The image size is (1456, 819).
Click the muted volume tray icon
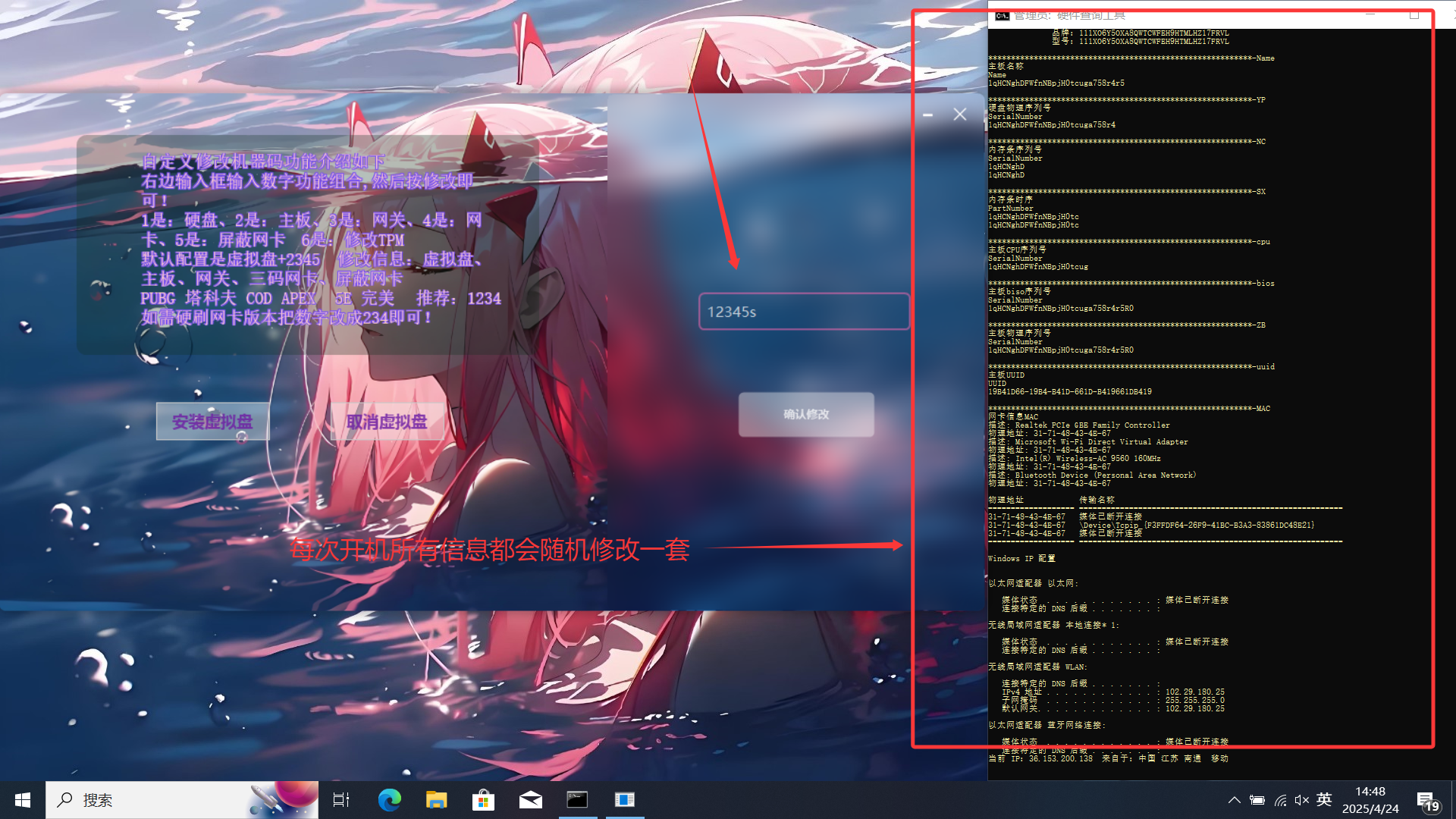(1302, 800)
